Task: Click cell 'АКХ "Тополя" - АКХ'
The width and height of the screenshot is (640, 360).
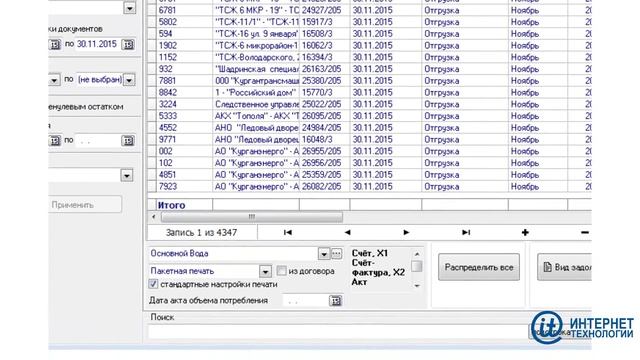Action: click(256, 116)
